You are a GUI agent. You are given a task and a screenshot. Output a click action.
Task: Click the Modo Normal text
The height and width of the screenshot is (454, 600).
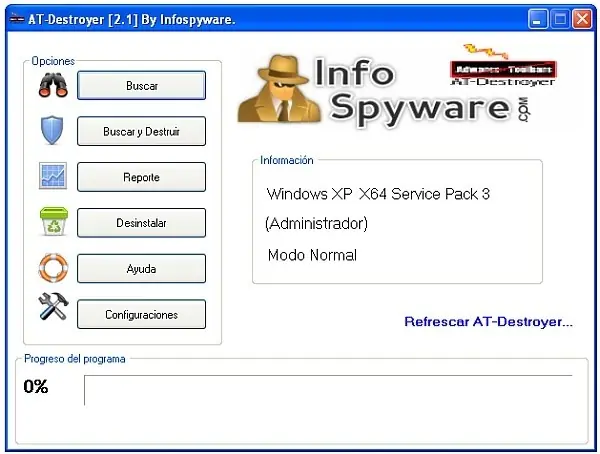tap(312, 255)
